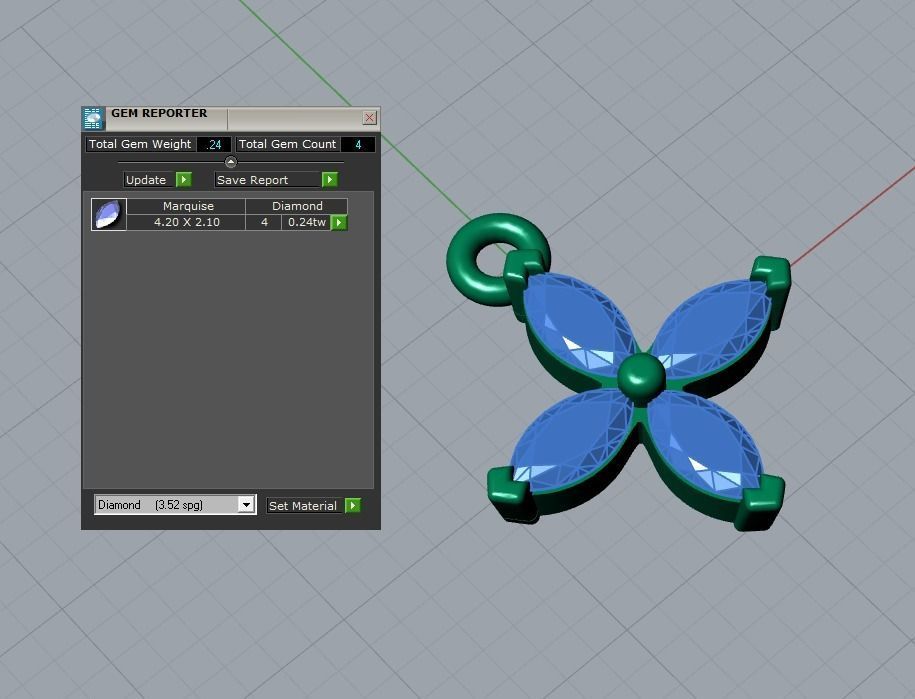
Task: Select the bottom-right green prong
Action: click(760, 502)
